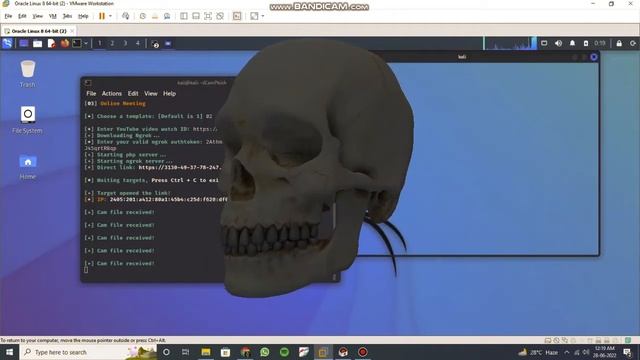Switch to workspace 1 in Kali panel
The height and width of the screenshot is (360, 640).
point(99,43)
